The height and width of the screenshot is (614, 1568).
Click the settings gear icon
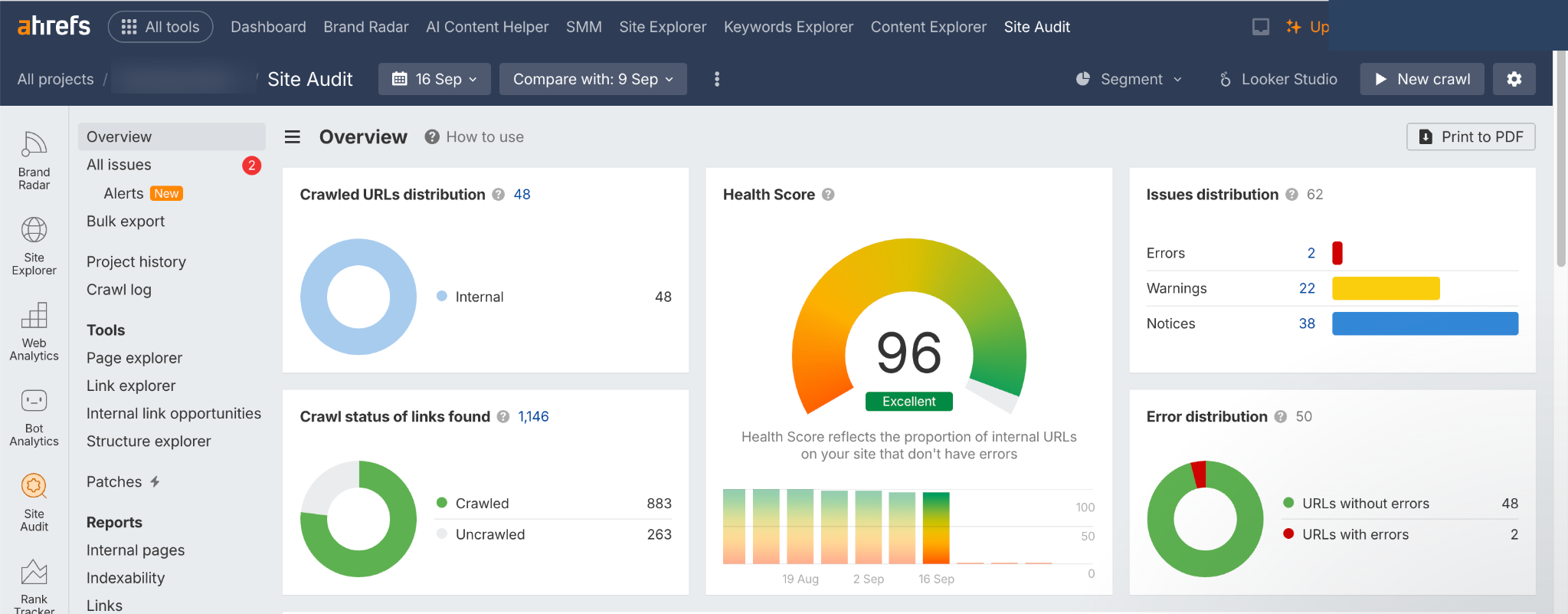click(1514, 79)
